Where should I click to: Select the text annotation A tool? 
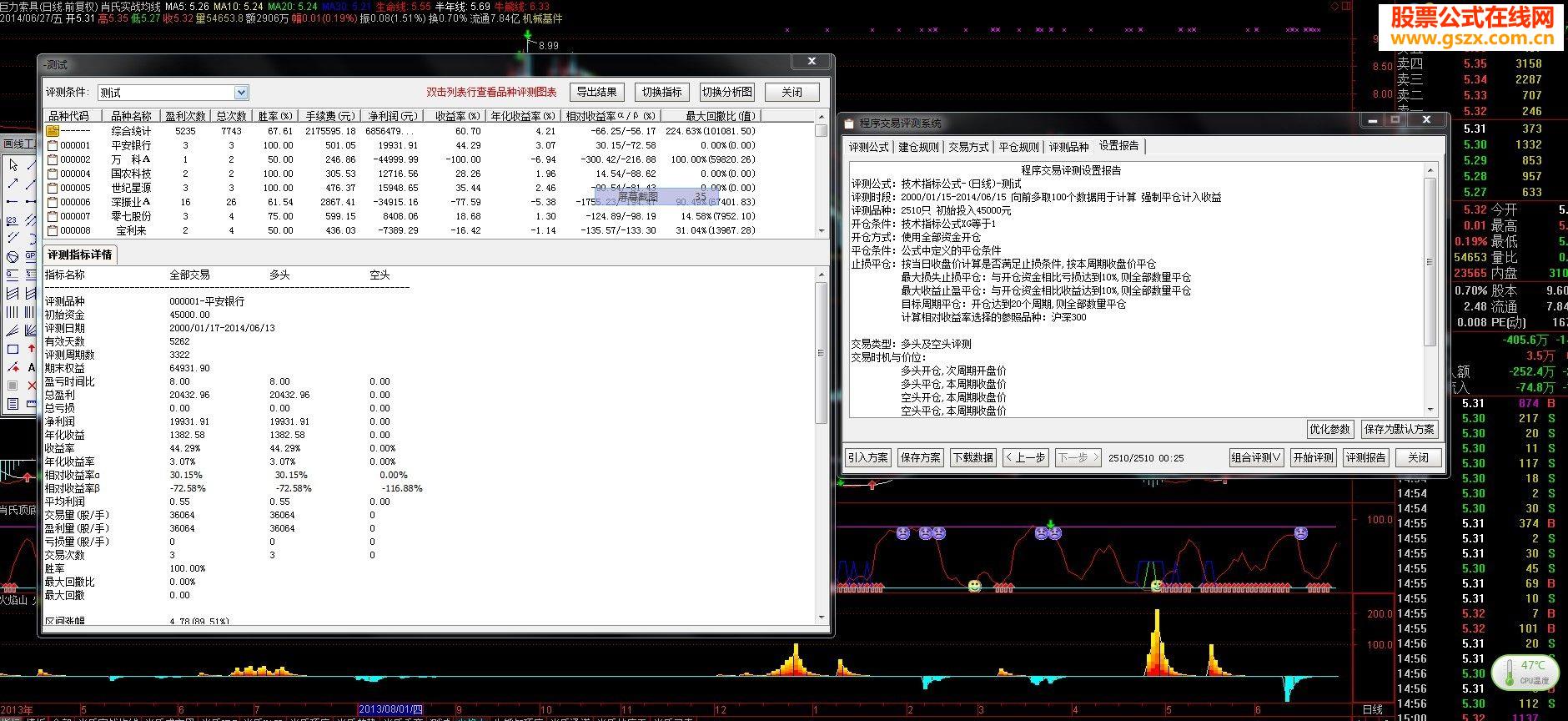(x=32, y=367)
